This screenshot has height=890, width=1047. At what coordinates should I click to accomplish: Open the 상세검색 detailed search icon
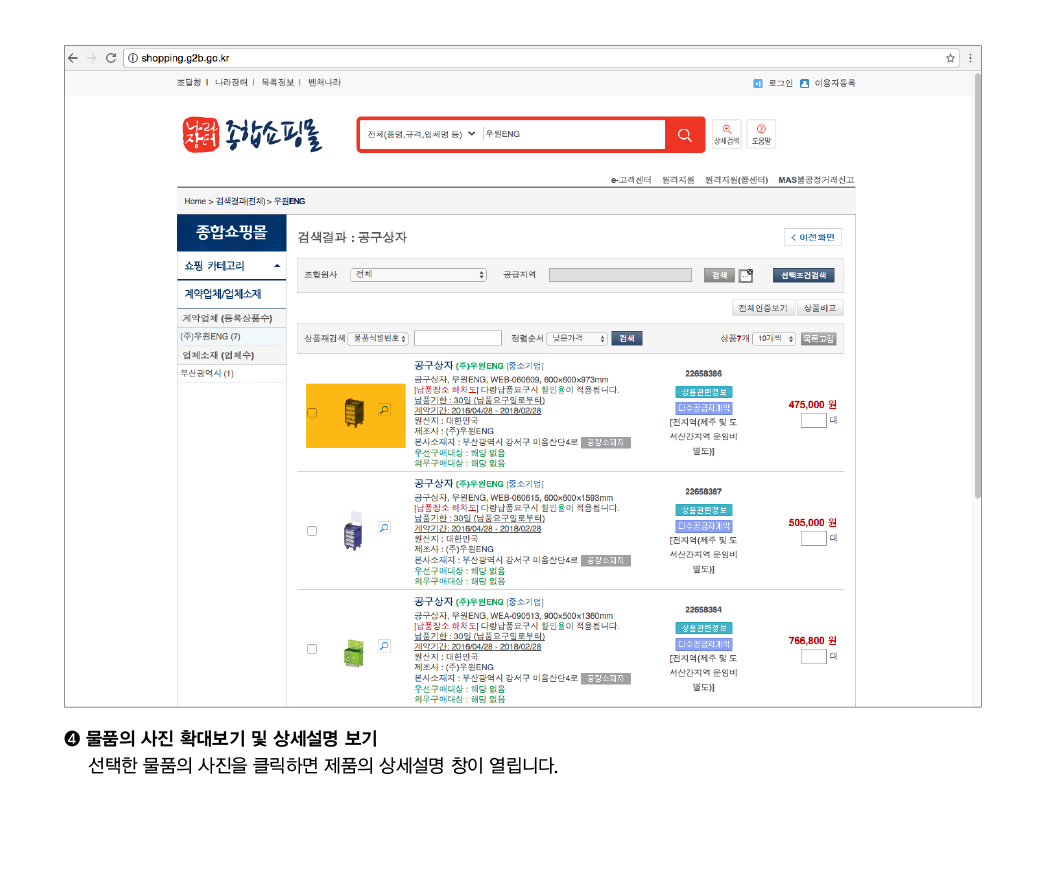tap(726, 134)
